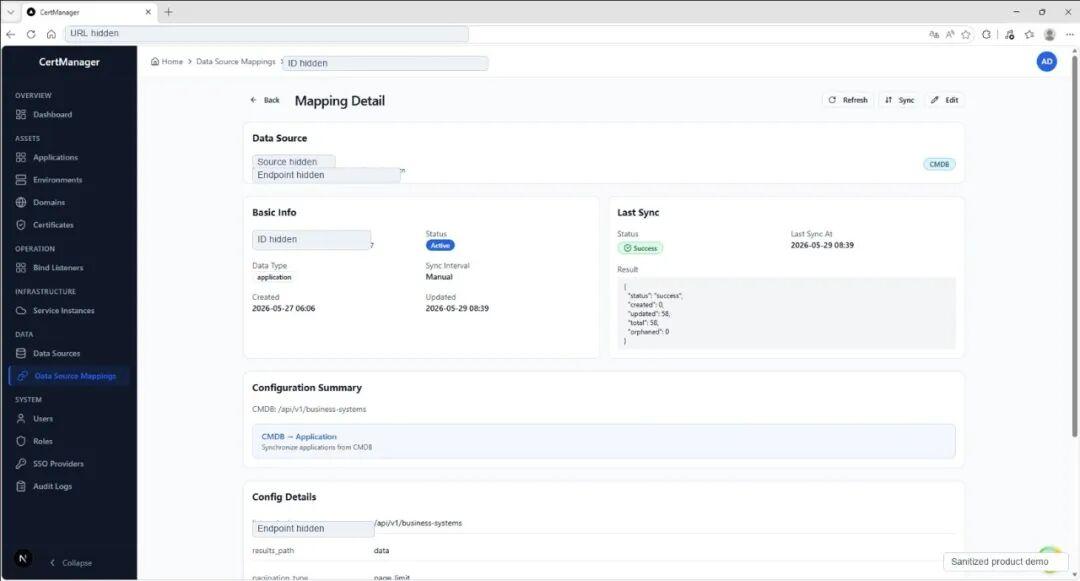This screenshot has width=1080, height=581.
Task: Click the SSO Providers key icon
Action: [21, 463]
